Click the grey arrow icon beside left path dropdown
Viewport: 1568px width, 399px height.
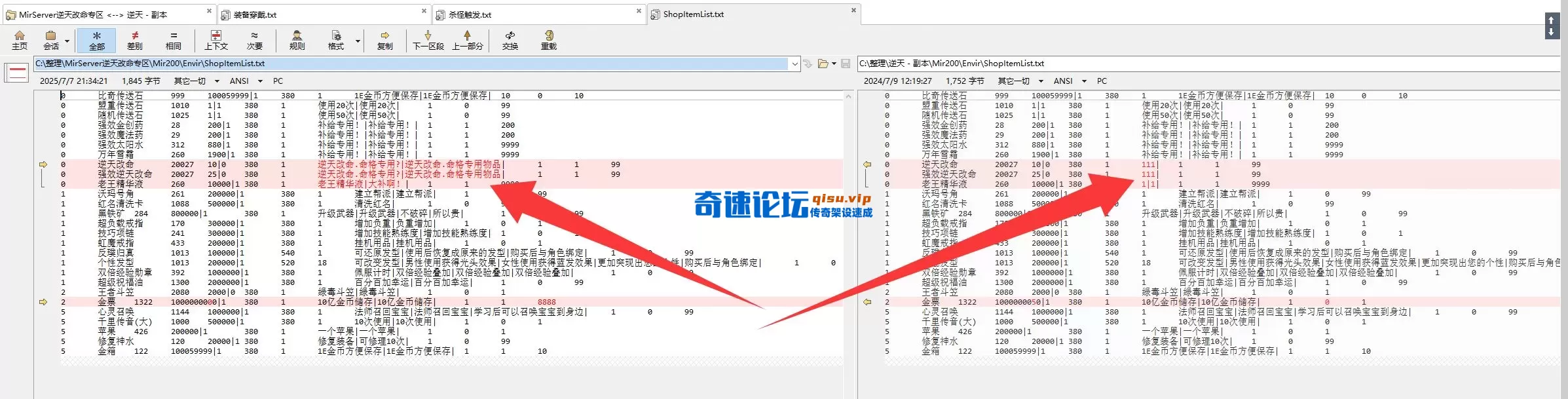click(808, 64)
